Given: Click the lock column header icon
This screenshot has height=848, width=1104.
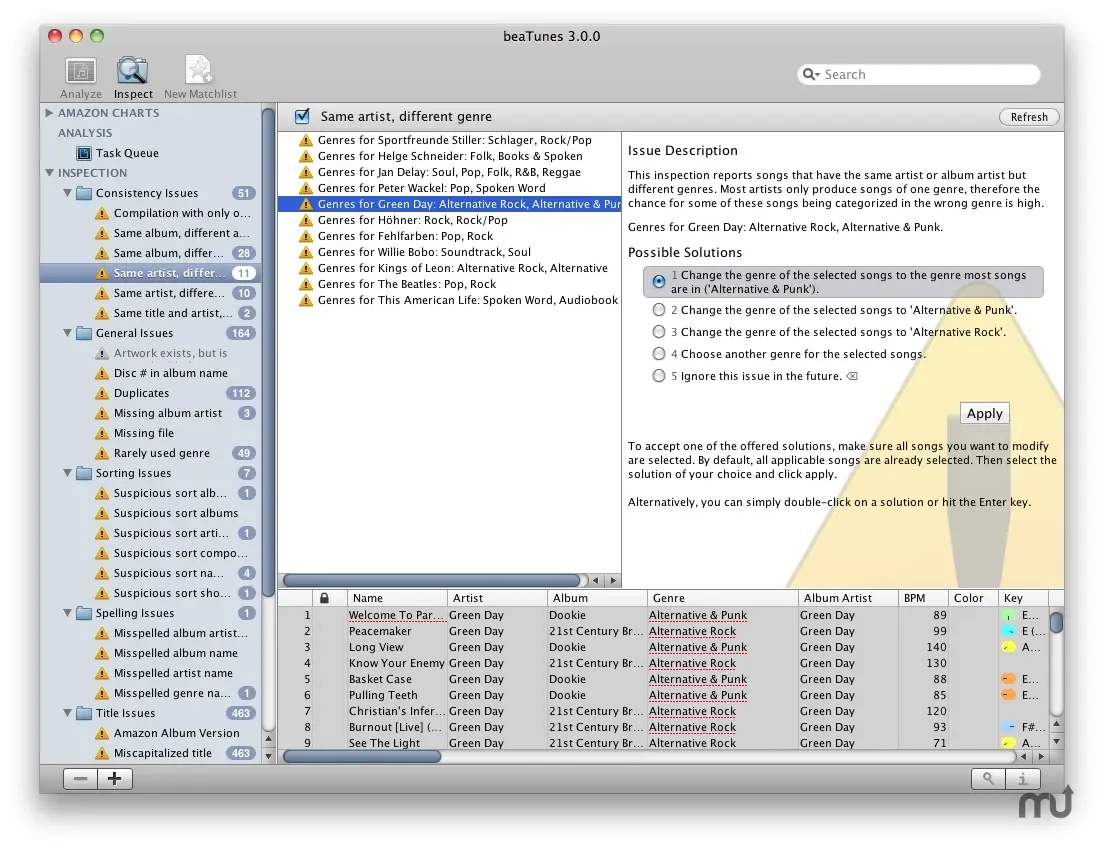Looking at the screenshot, I should click(324, 598).
